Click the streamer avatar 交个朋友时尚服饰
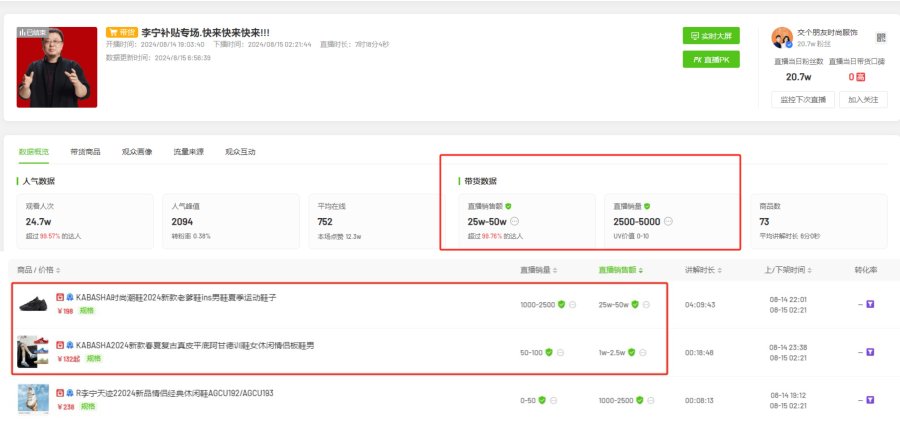Viewport: 900px width, 421px height. coord(782,37)
